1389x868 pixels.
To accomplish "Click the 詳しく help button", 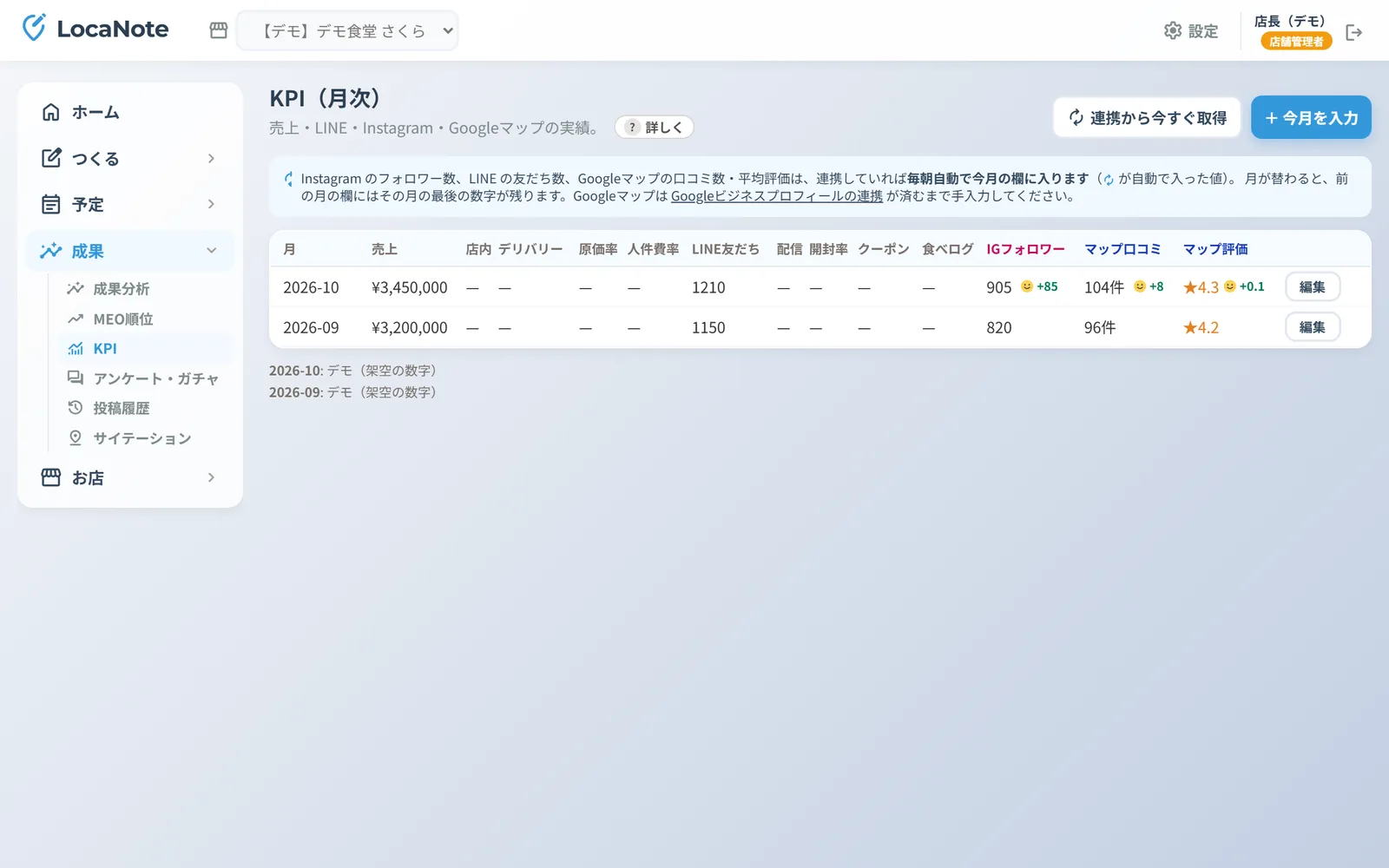I will [x=654, y=127].
